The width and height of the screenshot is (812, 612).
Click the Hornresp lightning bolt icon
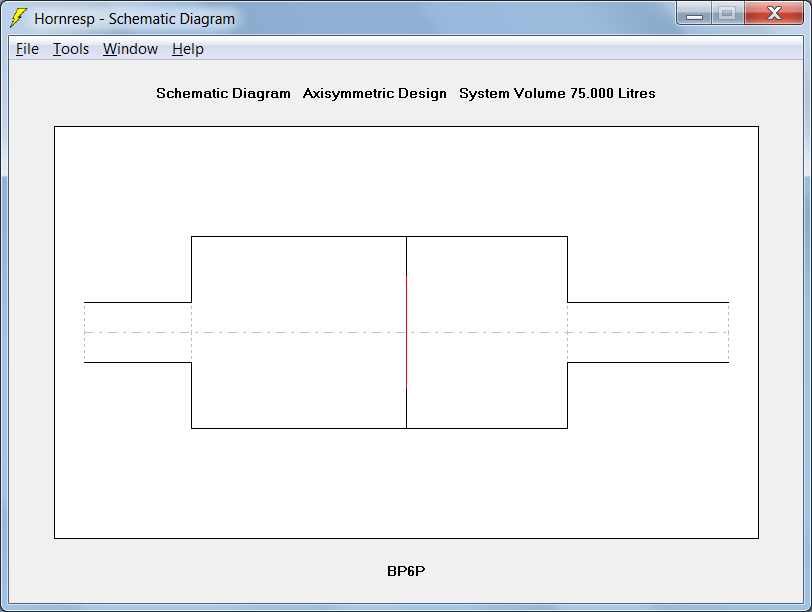pyautogui.click(x=18, y=18)
